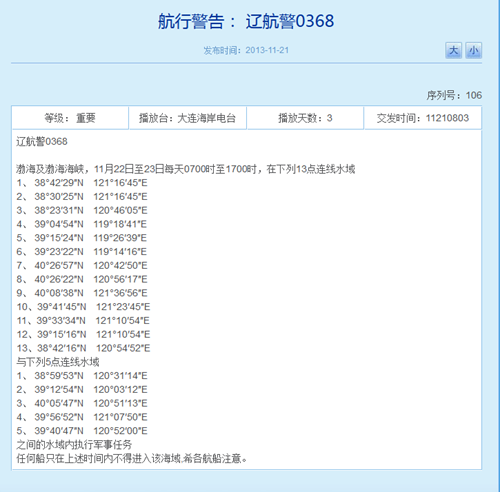Select coordinate 40°05′47″N 120°51′13″E
This screenshot has width=500, height=492.
coord(91,403)
